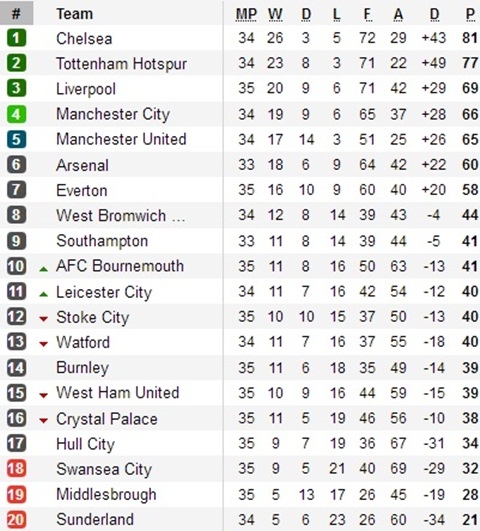This screenshot has height=531, width=480.
Task: Click the Team column header
Action: point(75,14)
